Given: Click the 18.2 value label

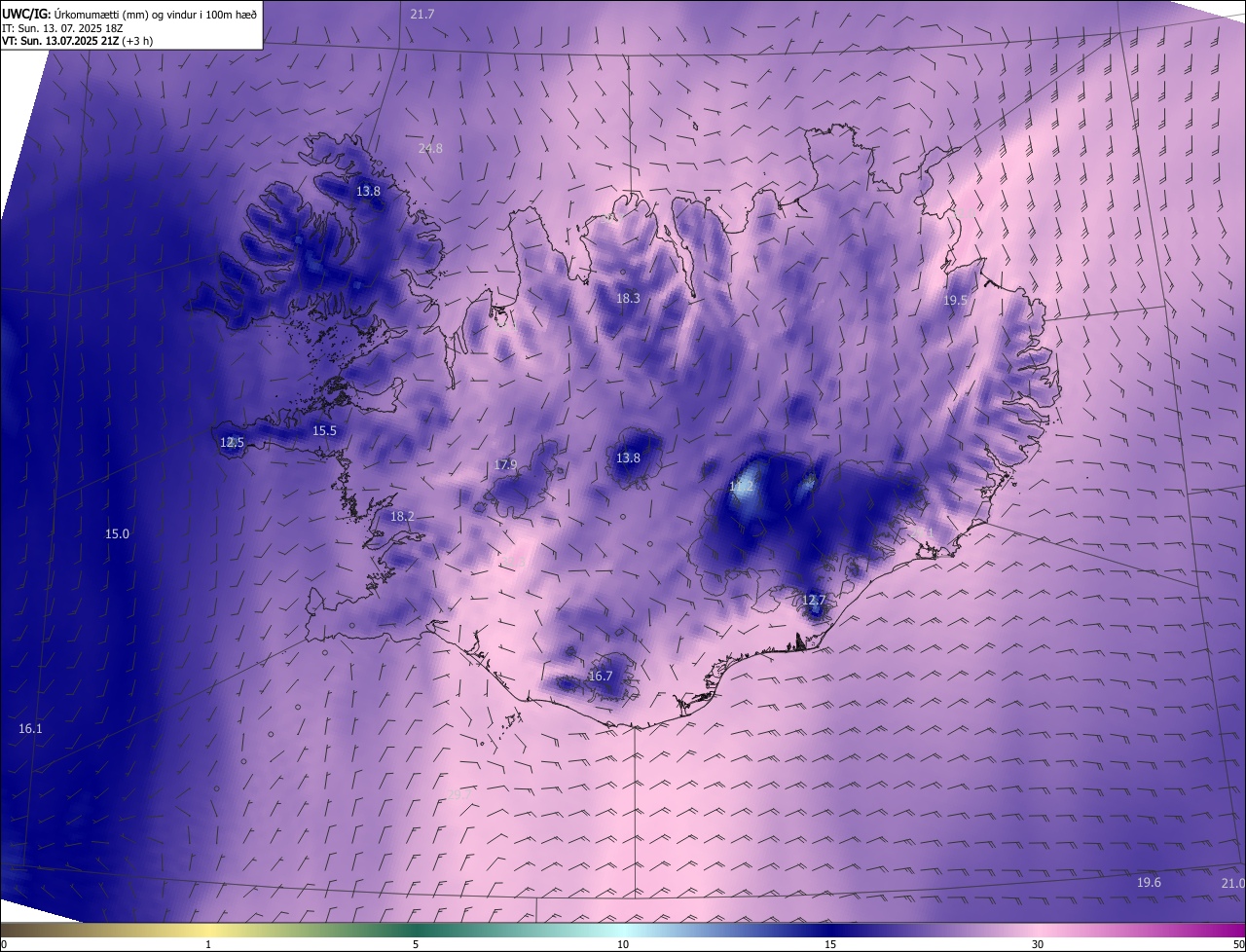Looking at the screenshot, I should click(x=402, y=517).
